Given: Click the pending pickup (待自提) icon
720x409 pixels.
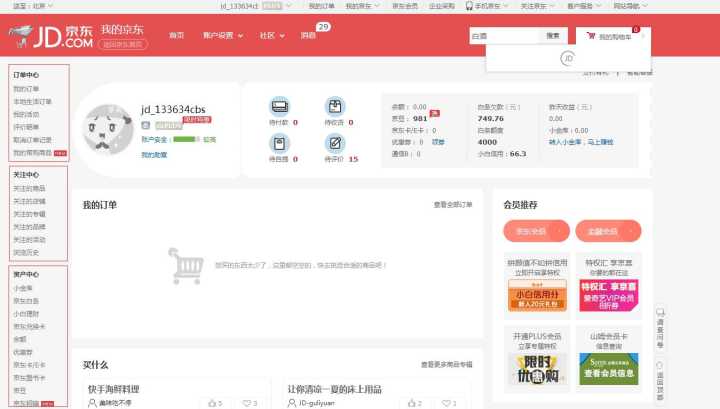Looking at the screenshot, I should point(280,143).
